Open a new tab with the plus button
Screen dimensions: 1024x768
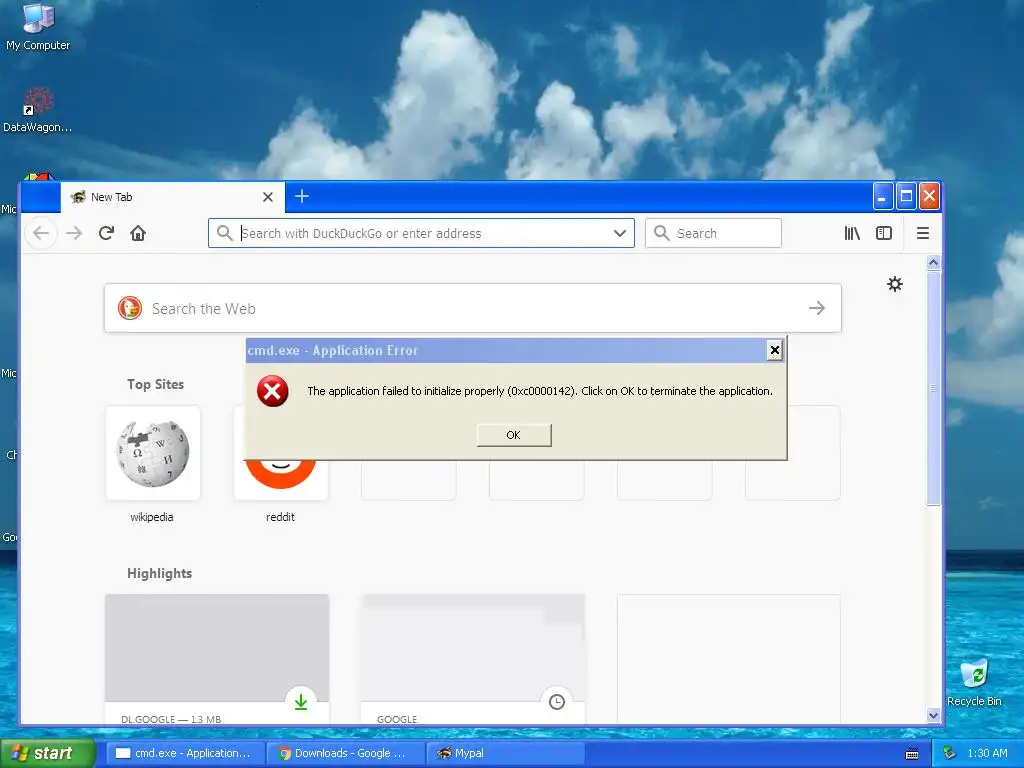[x=302, y=196]
